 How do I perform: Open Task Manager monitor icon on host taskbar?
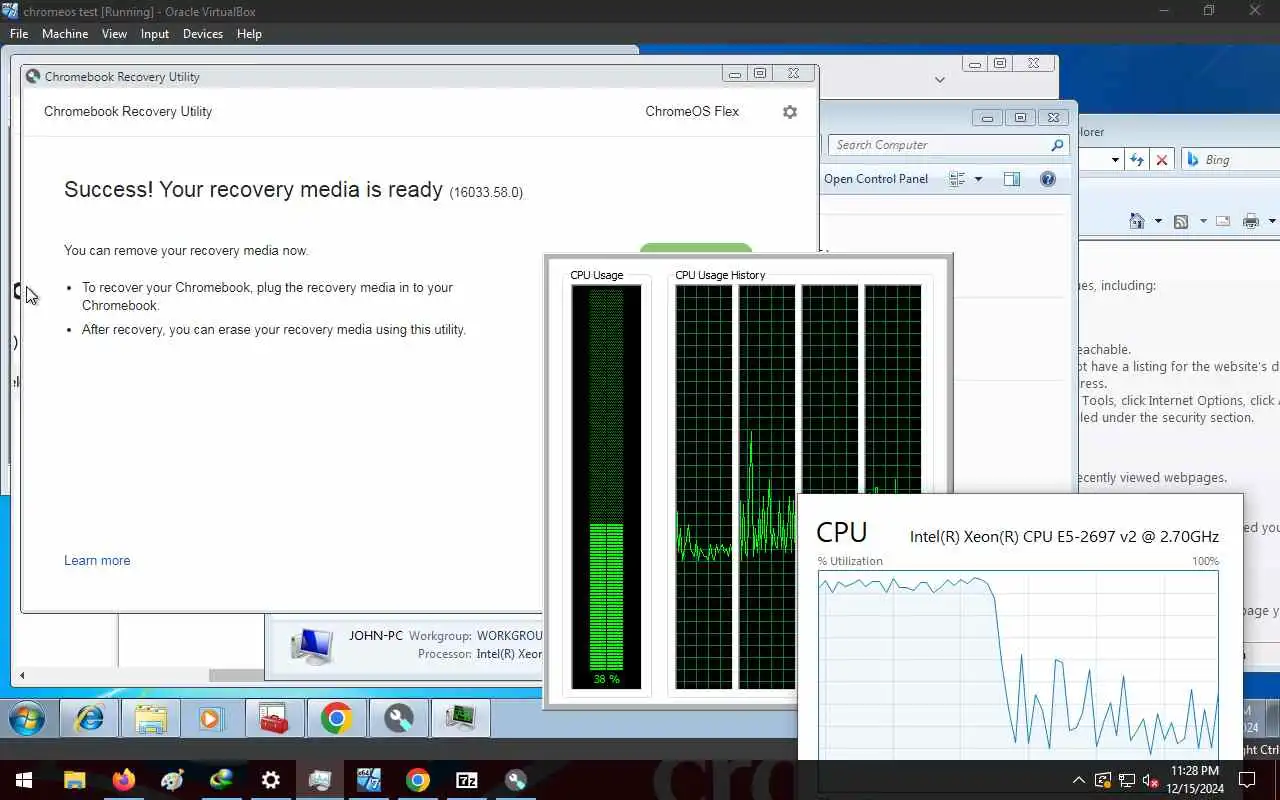320,780
